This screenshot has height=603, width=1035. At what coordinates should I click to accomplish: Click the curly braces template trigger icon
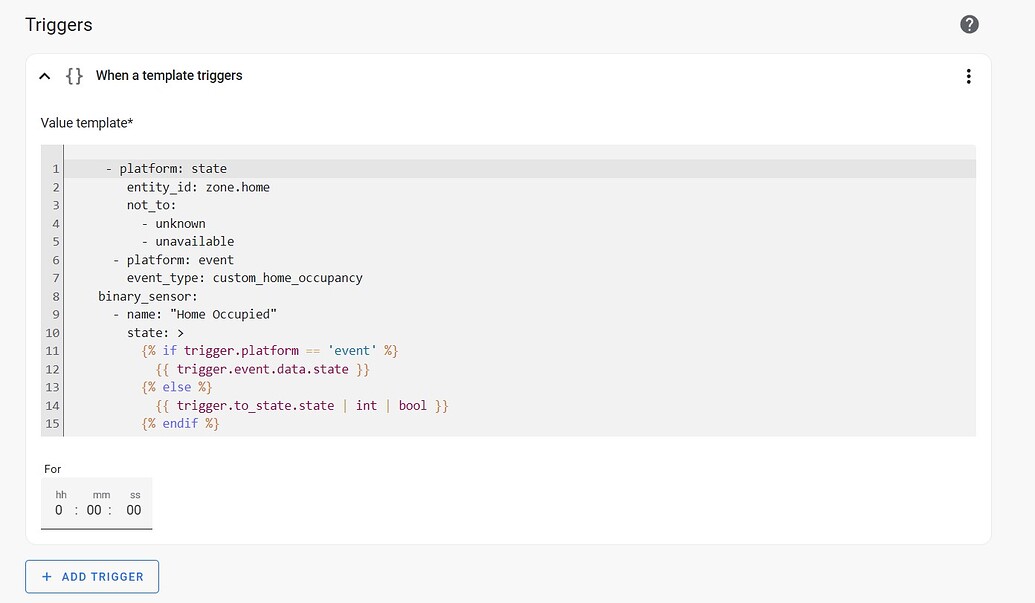[73, 75]
